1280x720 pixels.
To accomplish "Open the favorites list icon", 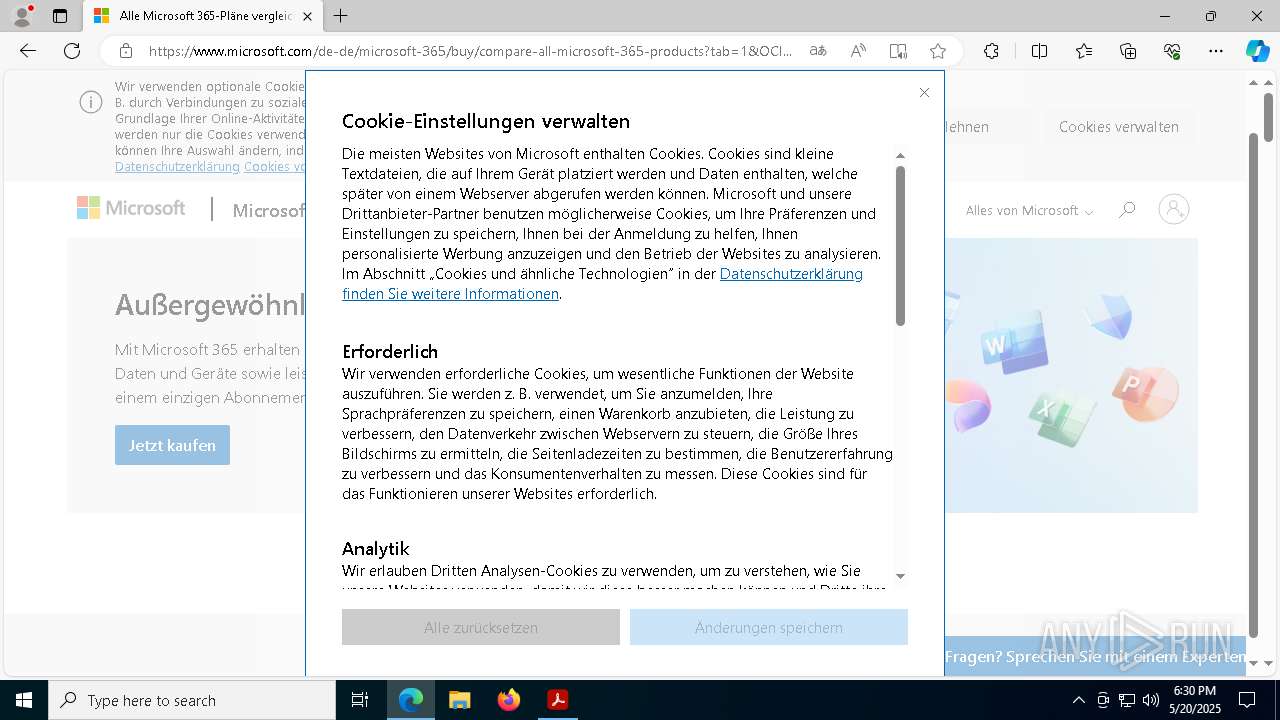I will pos(1084,51).
